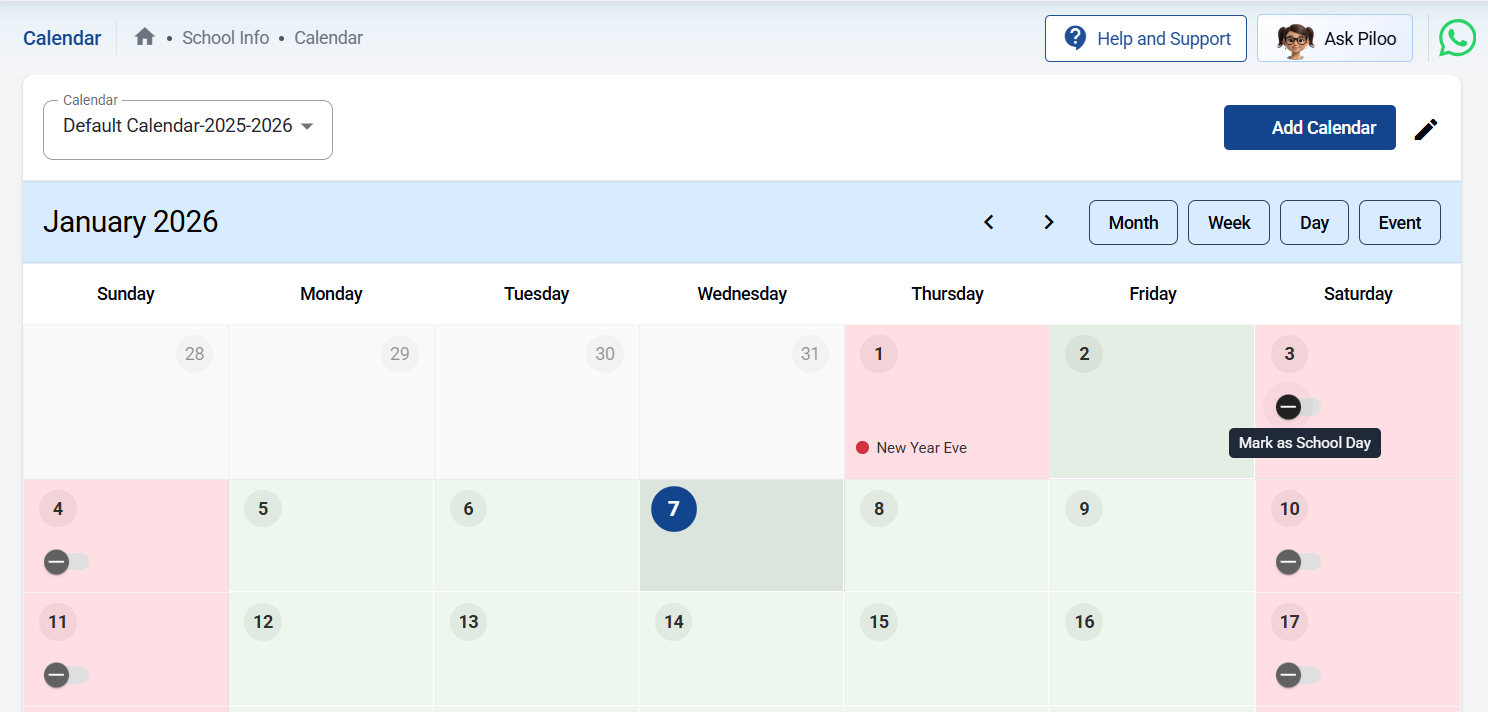Toggle January 17 as school day

click(x=1296, y=676)
